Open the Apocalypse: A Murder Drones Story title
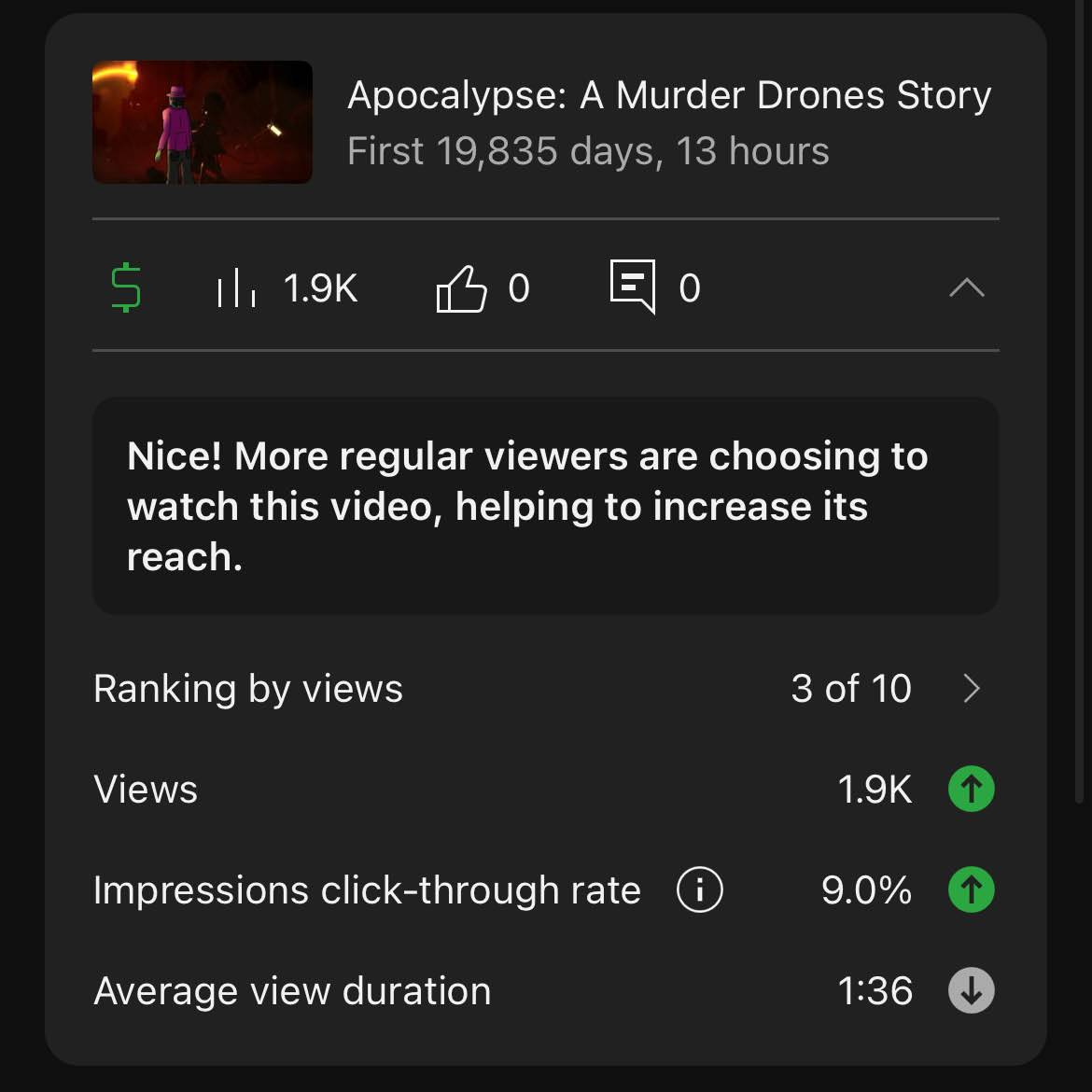1092x1092 pixels. pos(668,95)
